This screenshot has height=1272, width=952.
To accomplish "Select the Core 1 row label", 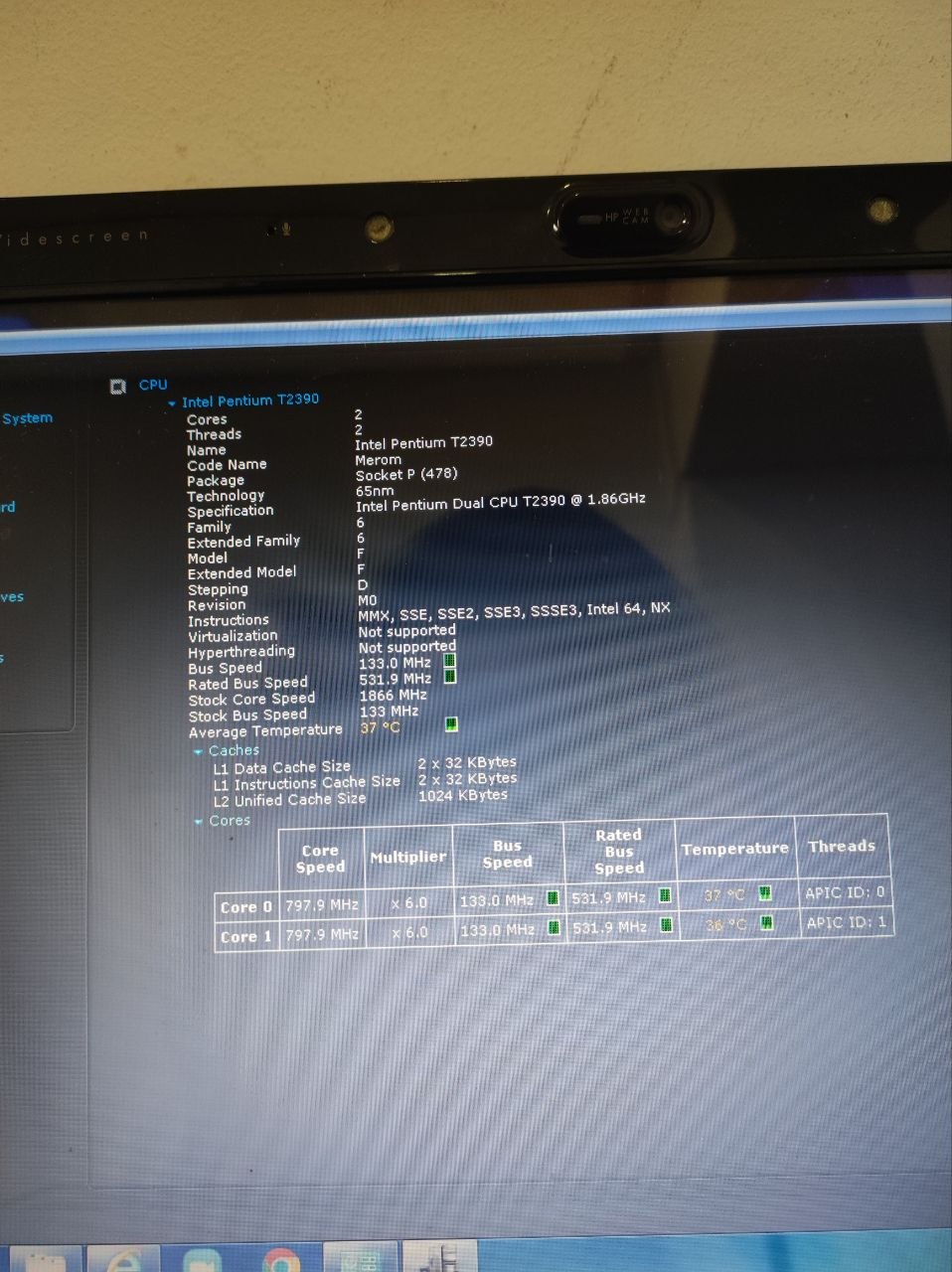I will click(x=245, y=937).
